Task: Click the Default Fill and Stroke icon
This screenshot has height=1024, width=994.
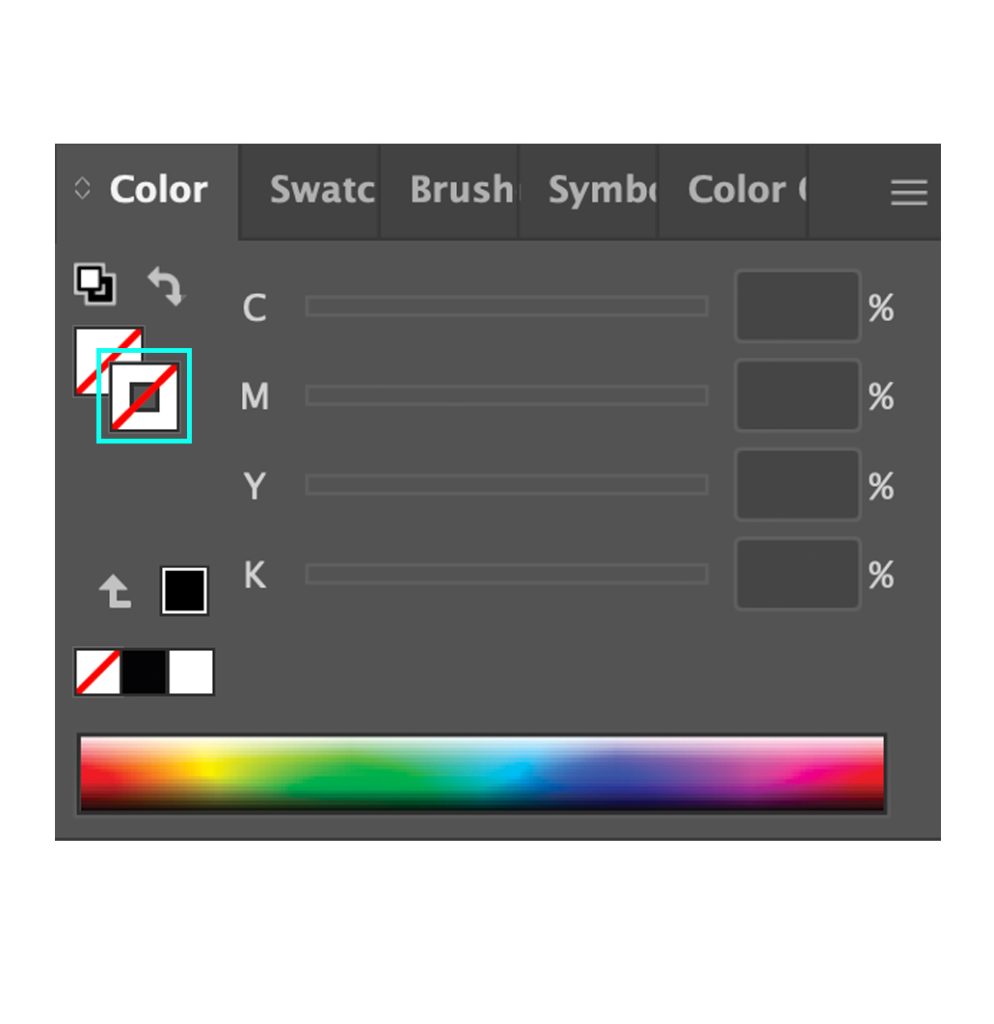Action: click(95, 283)
